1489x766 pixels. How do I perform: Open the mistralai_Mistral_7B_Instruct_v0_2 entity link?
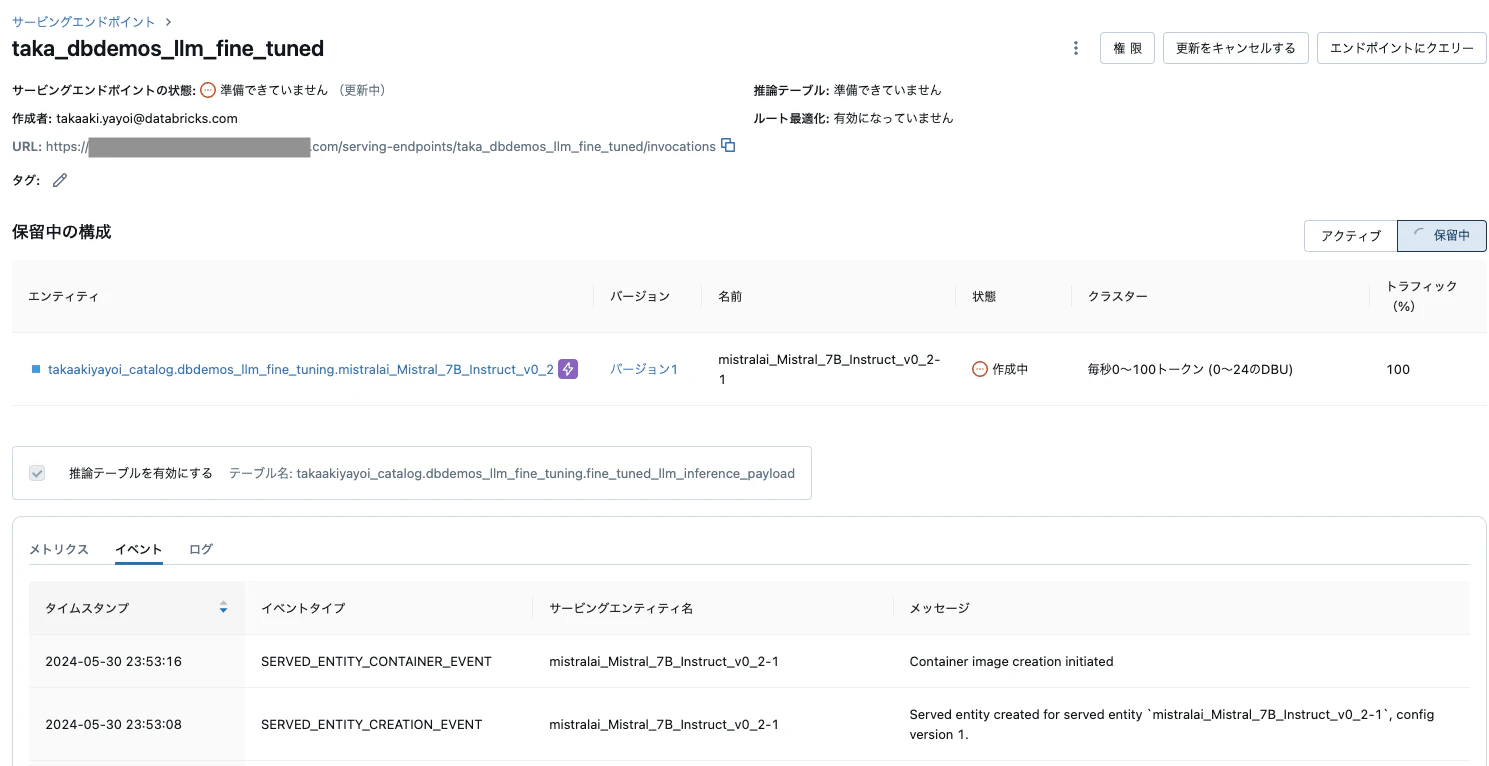click(300, 369)
